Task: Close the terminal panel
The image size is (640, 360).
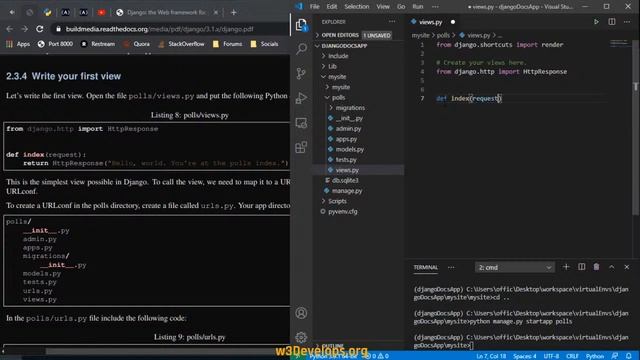Action: pyautogui.click(x=627, y=267)
